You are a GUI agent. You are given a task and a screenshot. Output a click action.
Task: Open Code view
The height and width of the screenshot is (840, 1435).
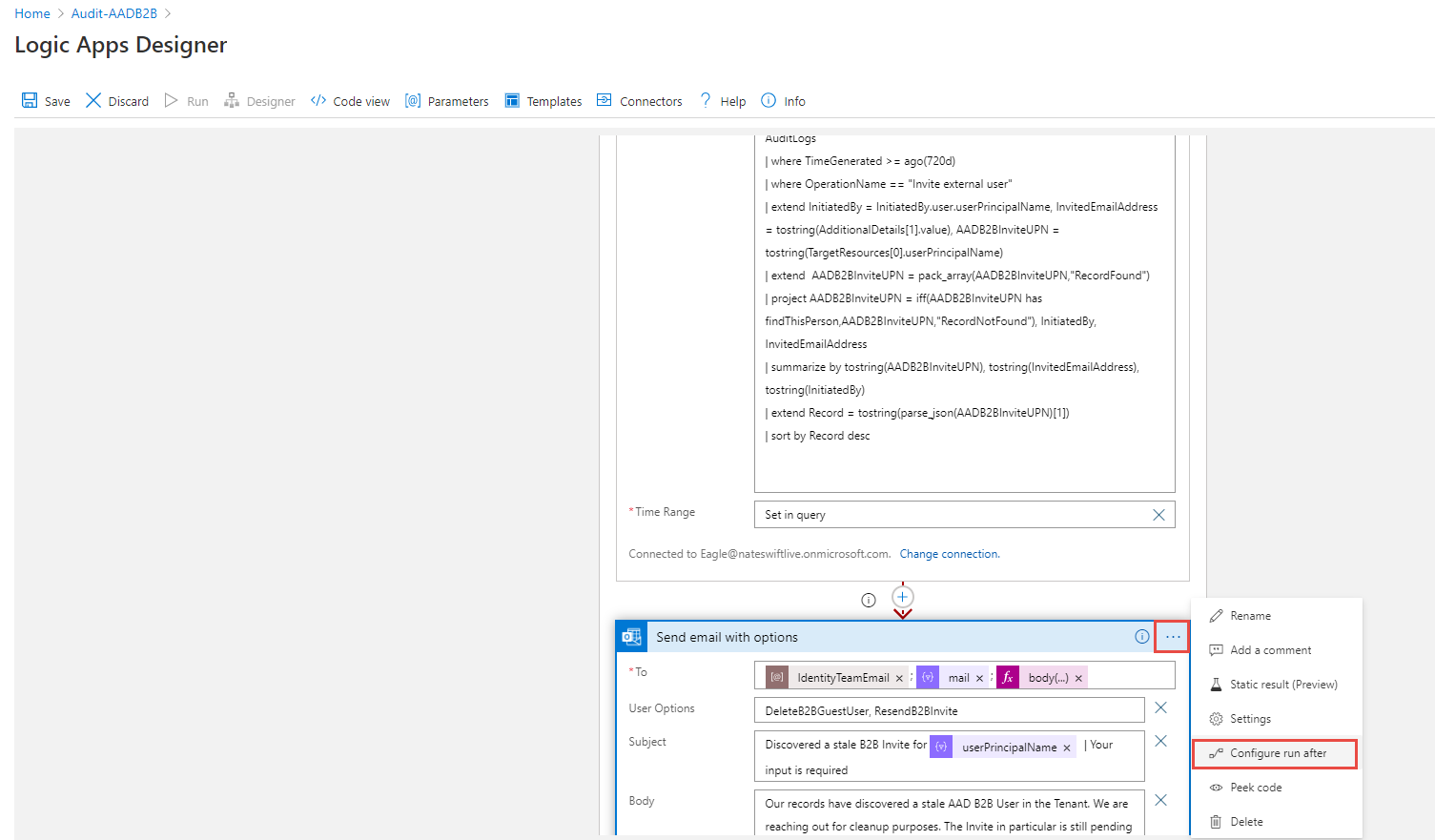350,101
